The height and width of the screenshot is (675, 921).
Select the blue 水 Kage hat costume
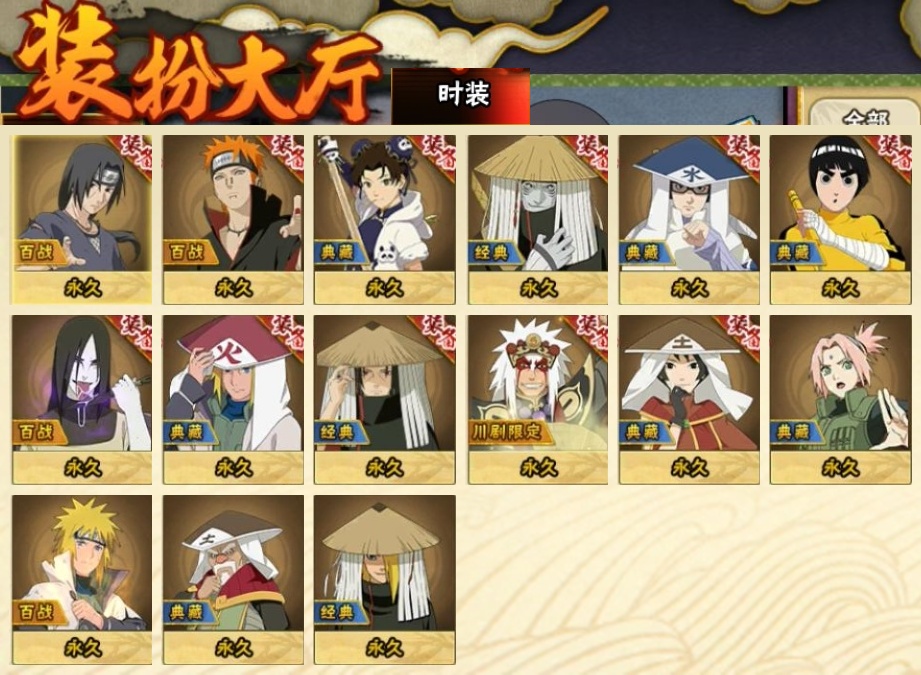pyautogui.click(x=689, y=219)
